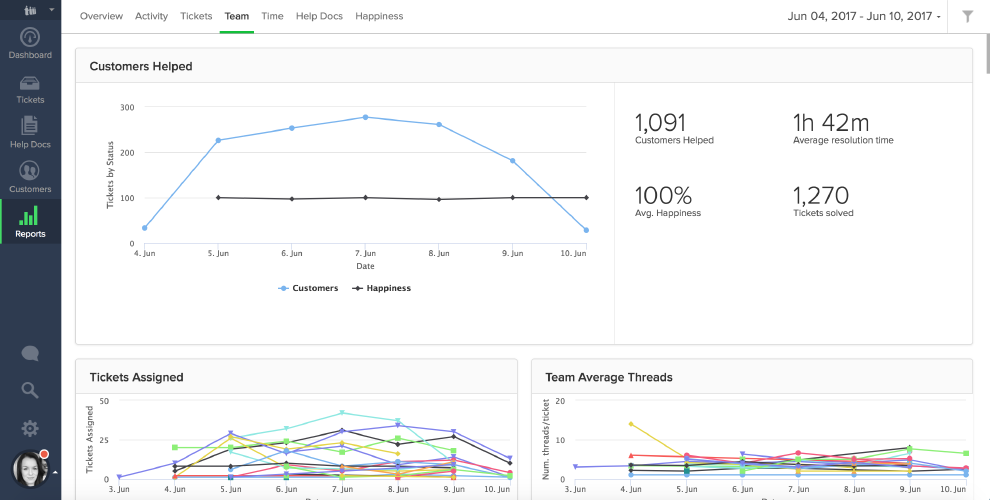
Task: Open the Activity report tab
Action: click(x=151, y=16)
